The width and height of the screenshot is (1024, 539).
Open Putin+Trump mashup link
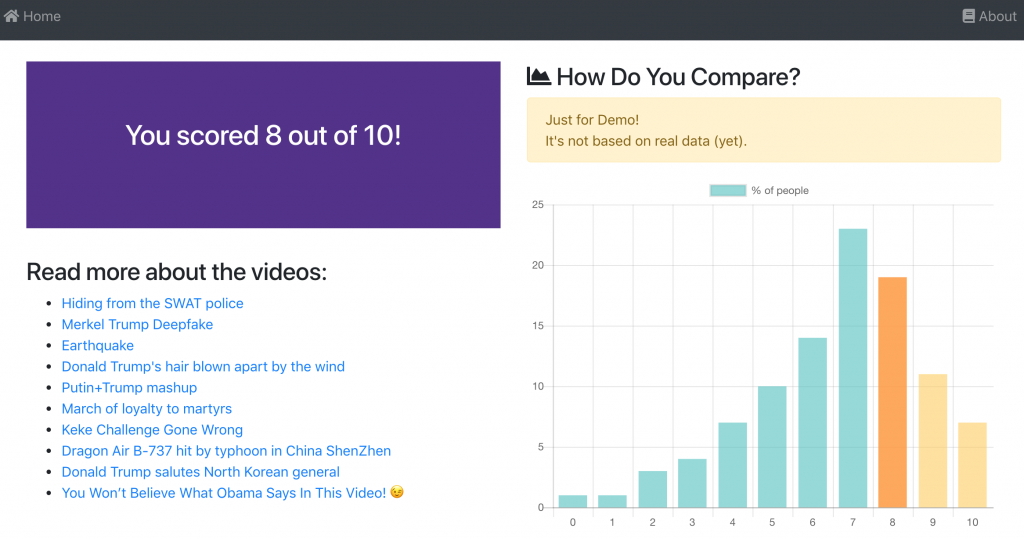click(x=129, y=387)
